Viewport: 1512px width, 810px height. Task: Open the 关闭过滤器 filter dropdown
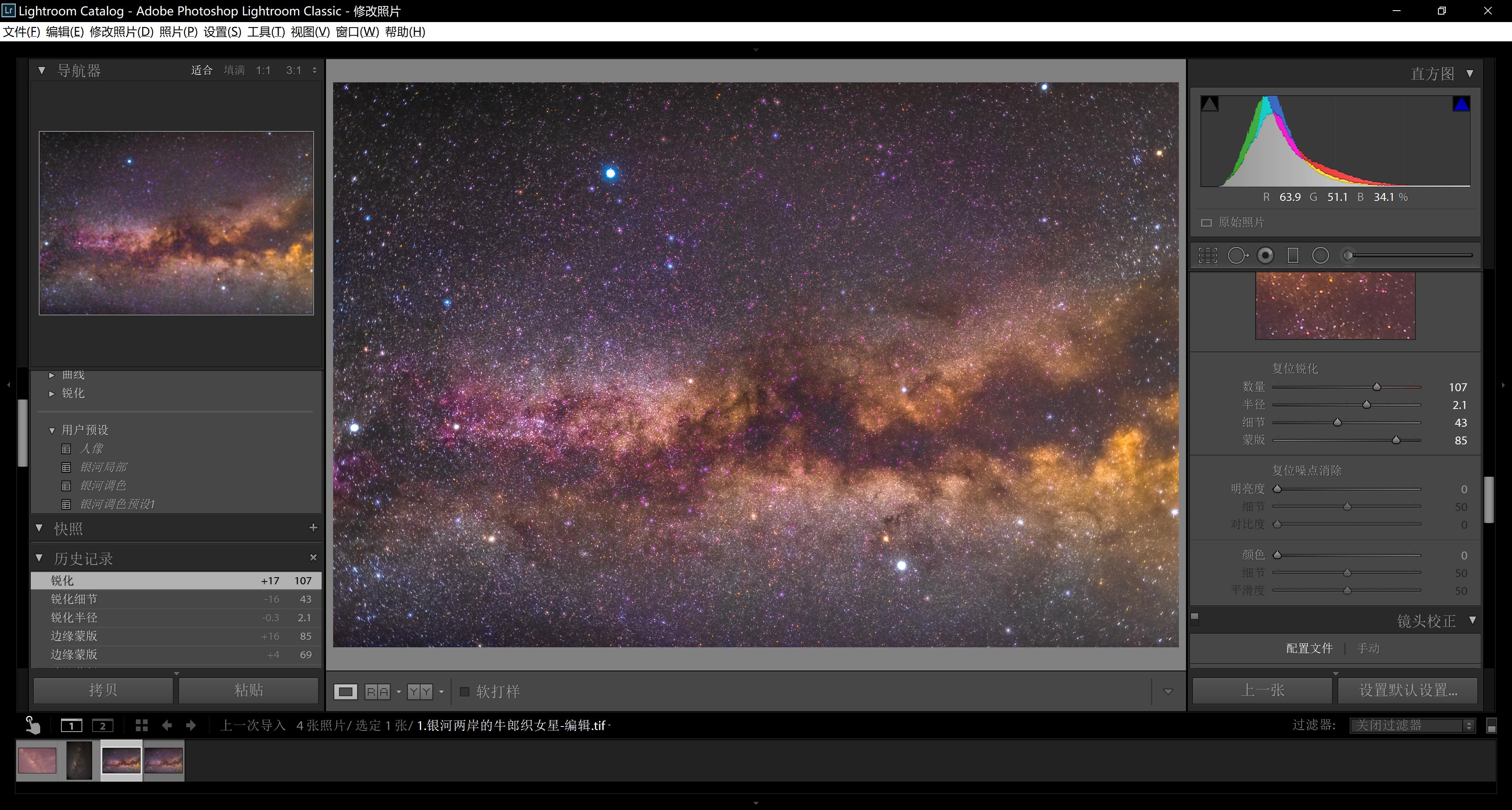[1412, 725]
